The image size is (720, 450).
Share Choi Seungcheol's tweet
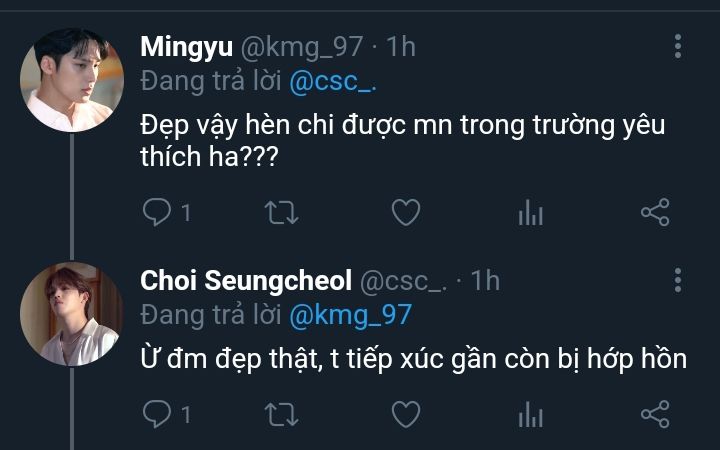pyautogui.click(x=654, y=413)
